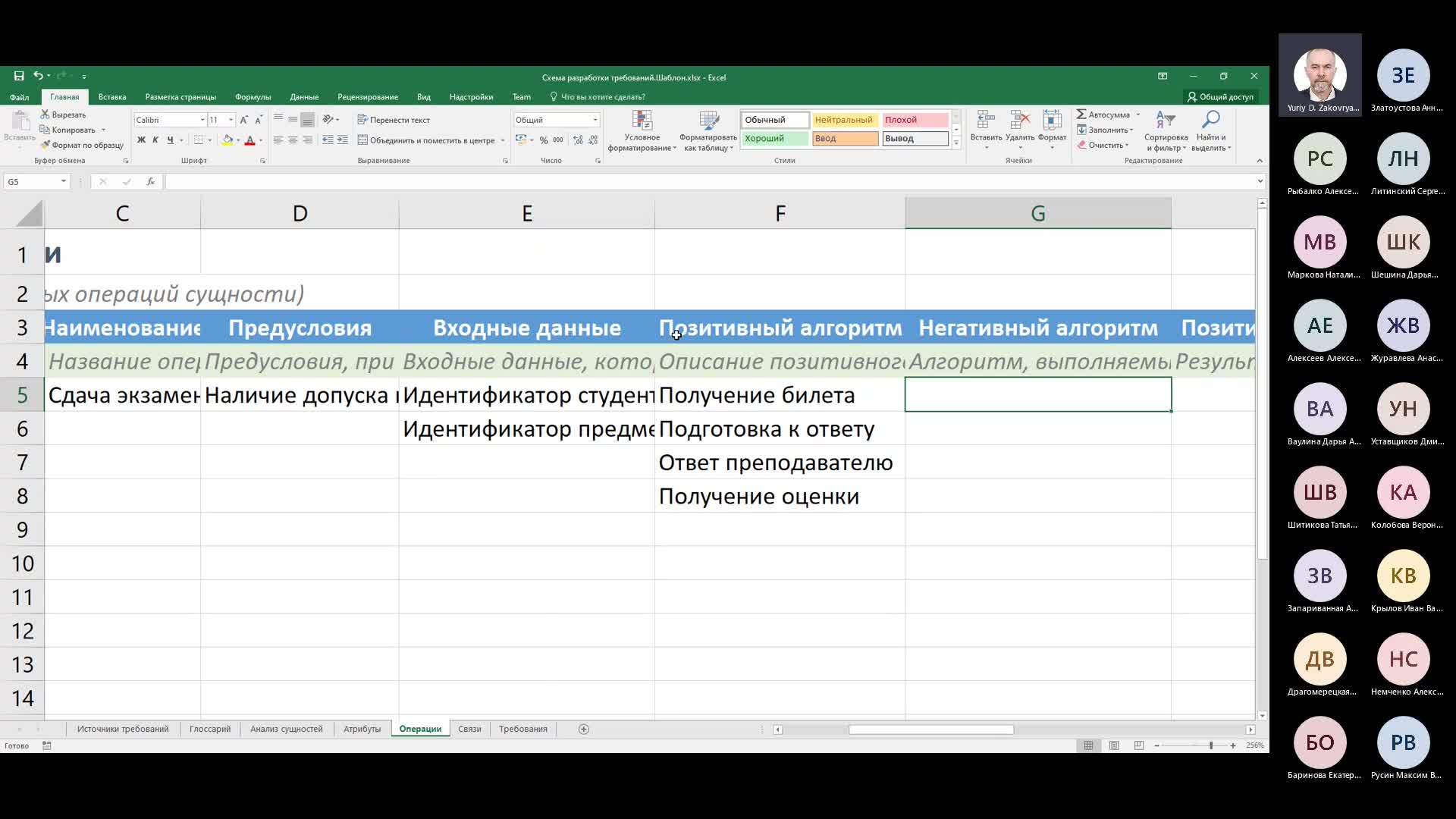Click the formula bar input
The image size is (1456, 819).
[x=710, y=181]
